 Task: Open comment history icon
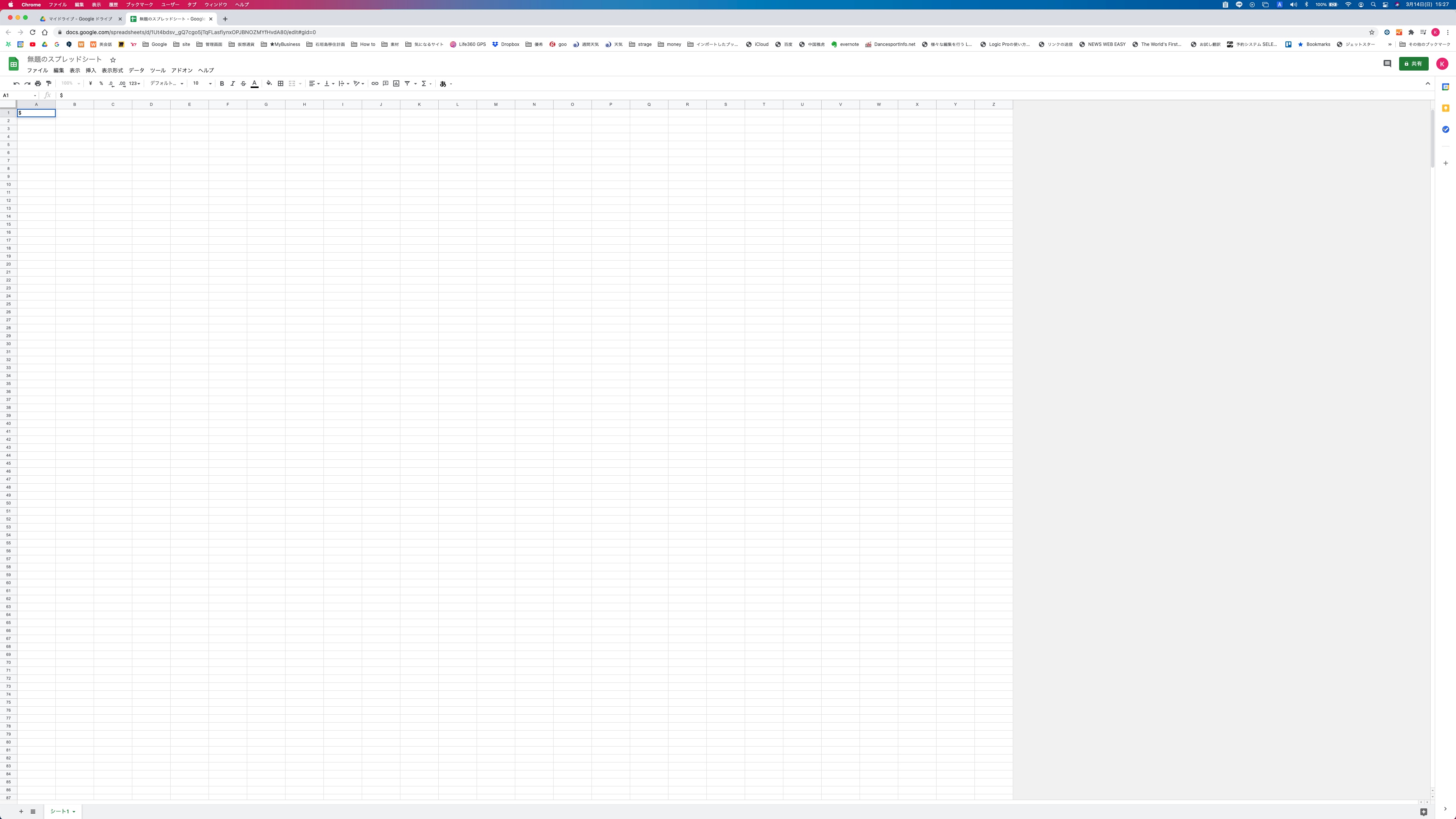[1387, 64]
